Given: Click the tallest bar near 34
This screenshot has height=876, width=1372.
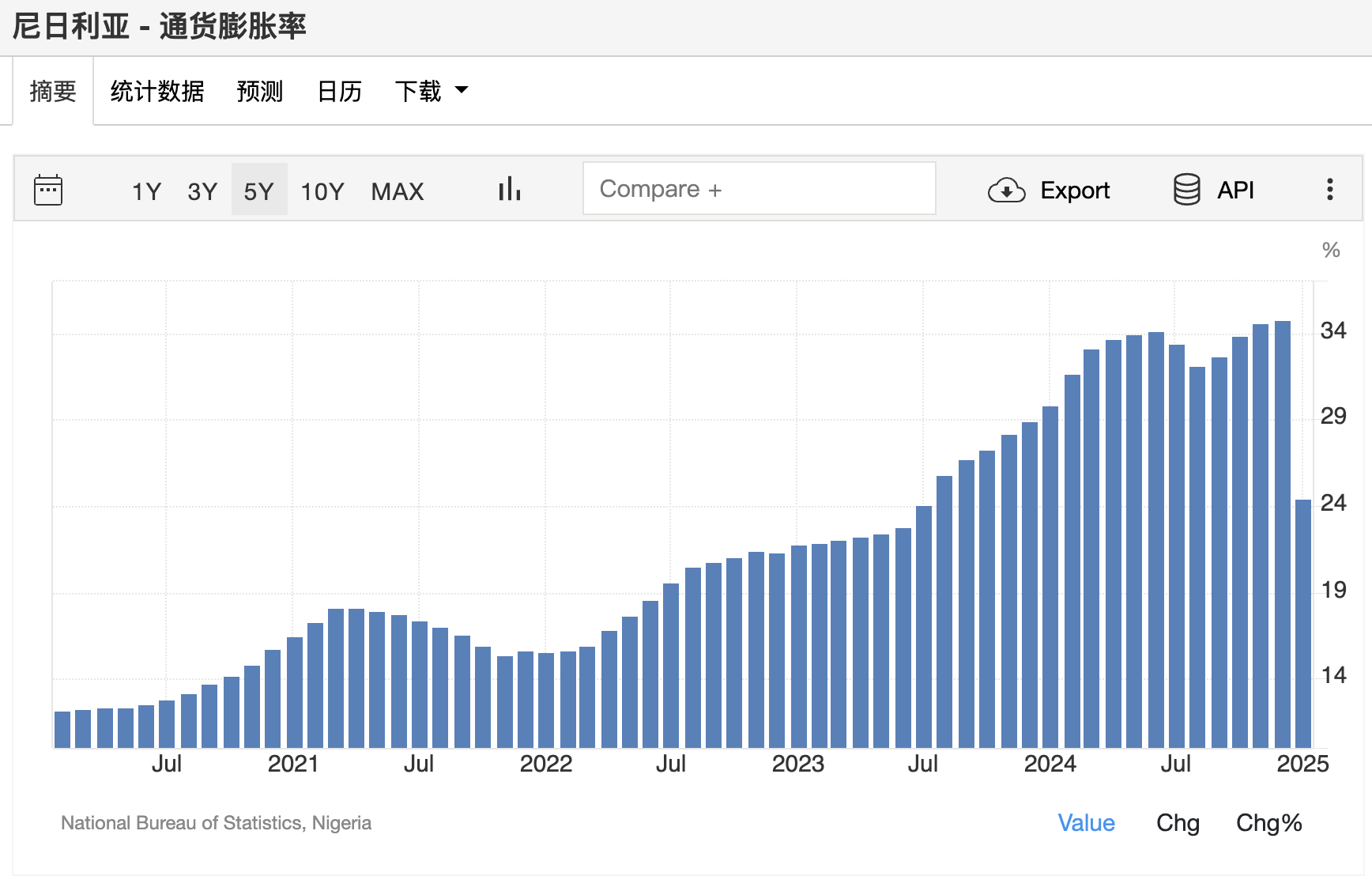Looking at the screenshot, I should [1283, 534].
